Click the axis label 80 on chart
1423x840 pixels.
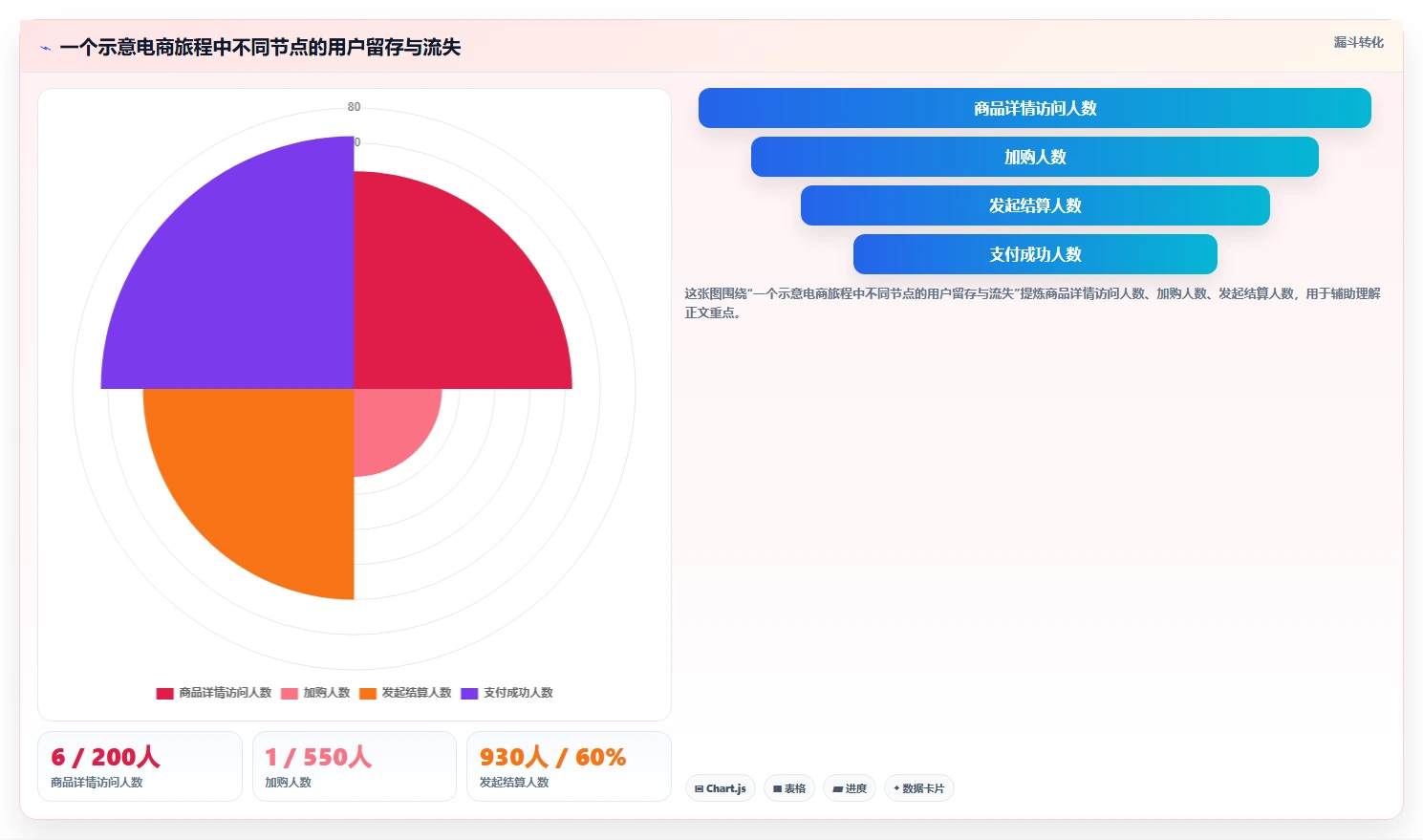coord(355,107)
